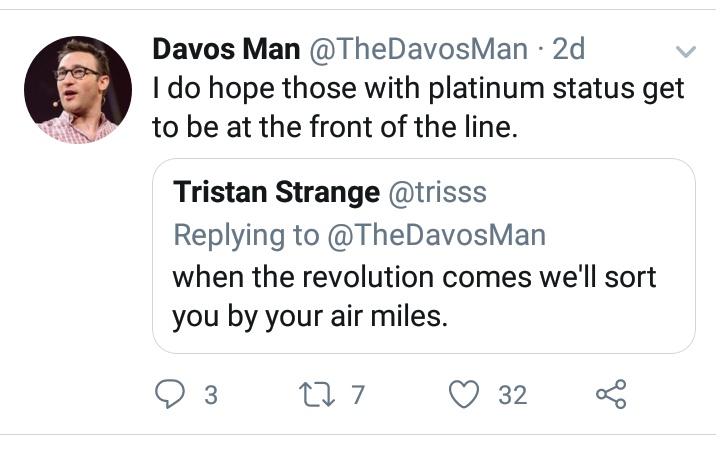Click the reply speech bubble icon
This screenshot has width=716, height=455.
pos(171,395)
